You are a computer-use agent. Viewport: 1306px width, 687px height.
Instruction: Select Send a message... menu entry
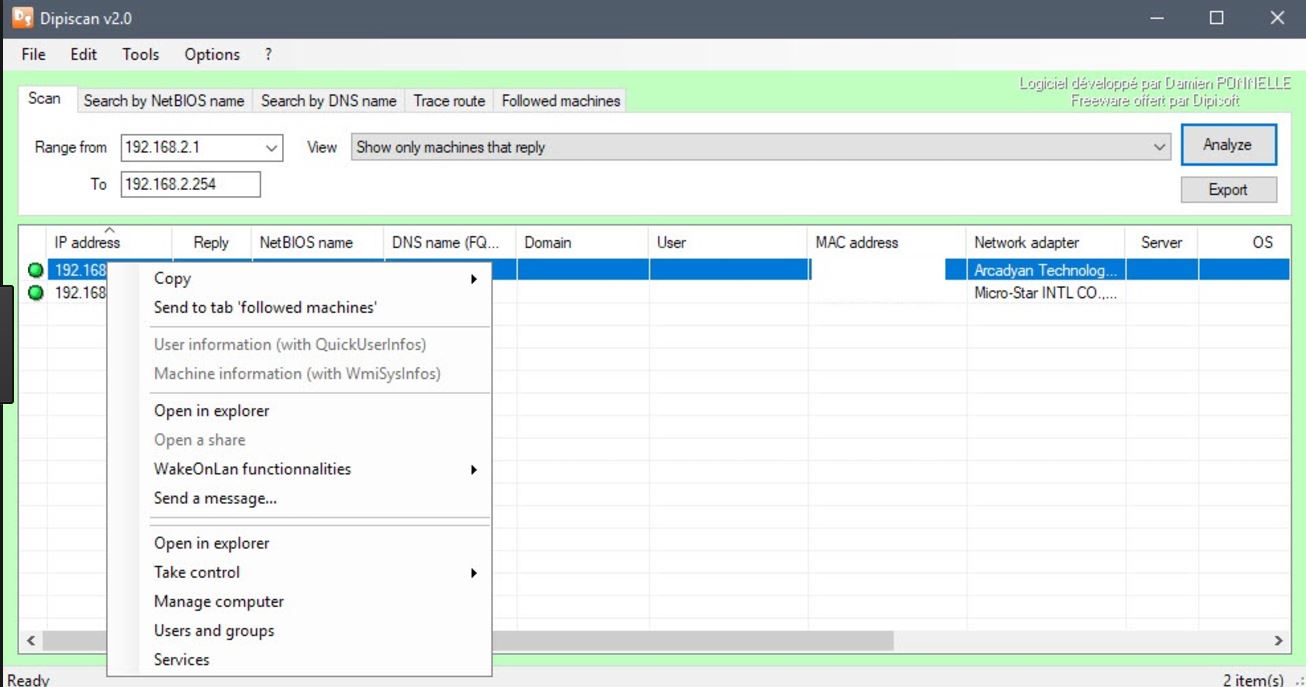point(215,498)
